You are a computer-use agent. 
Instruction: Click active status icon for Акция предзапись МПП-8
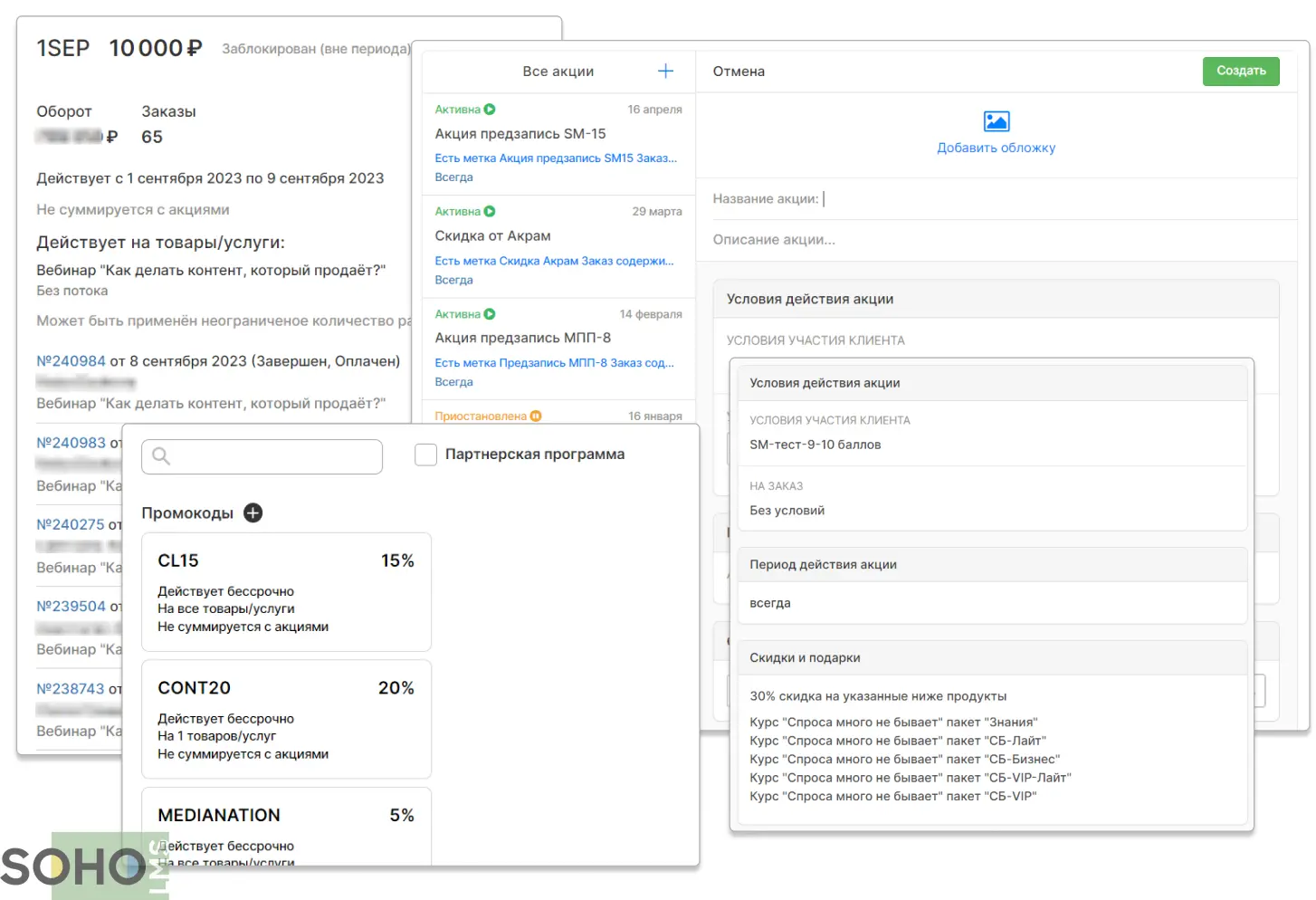tap(490, 314)
